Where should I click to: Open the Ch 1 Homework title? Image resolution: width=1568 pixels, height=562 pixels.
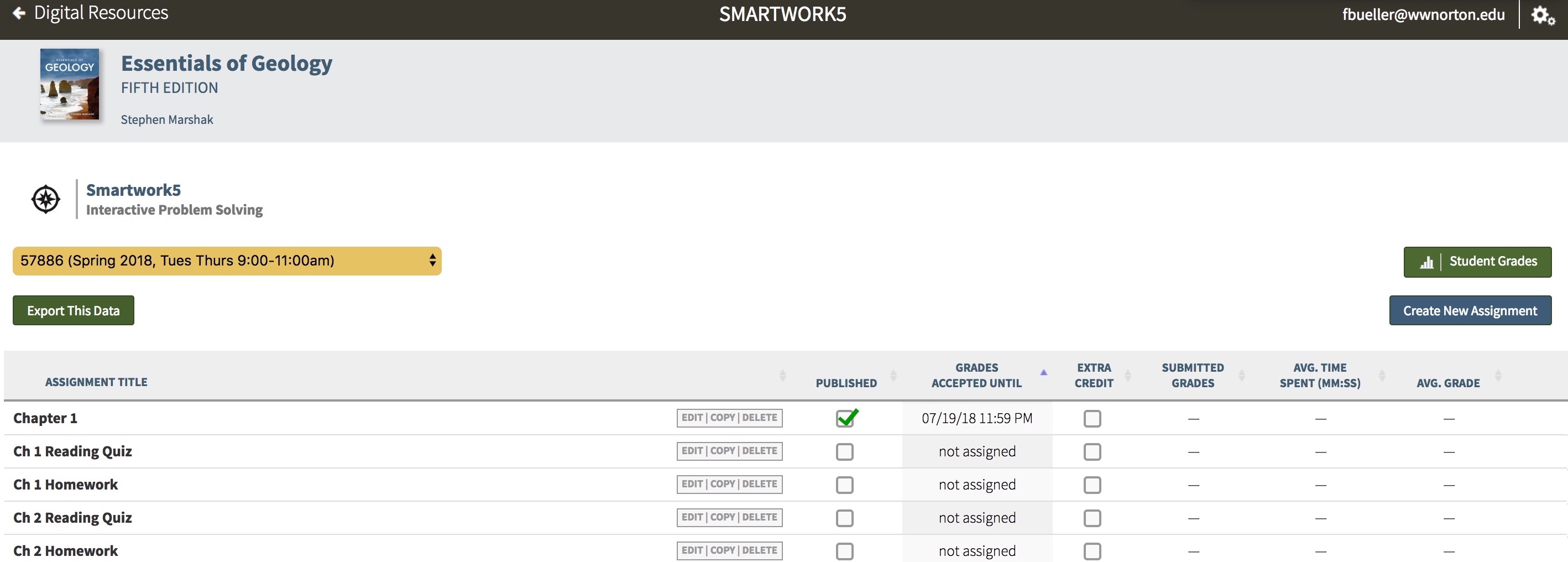point(66,485)
